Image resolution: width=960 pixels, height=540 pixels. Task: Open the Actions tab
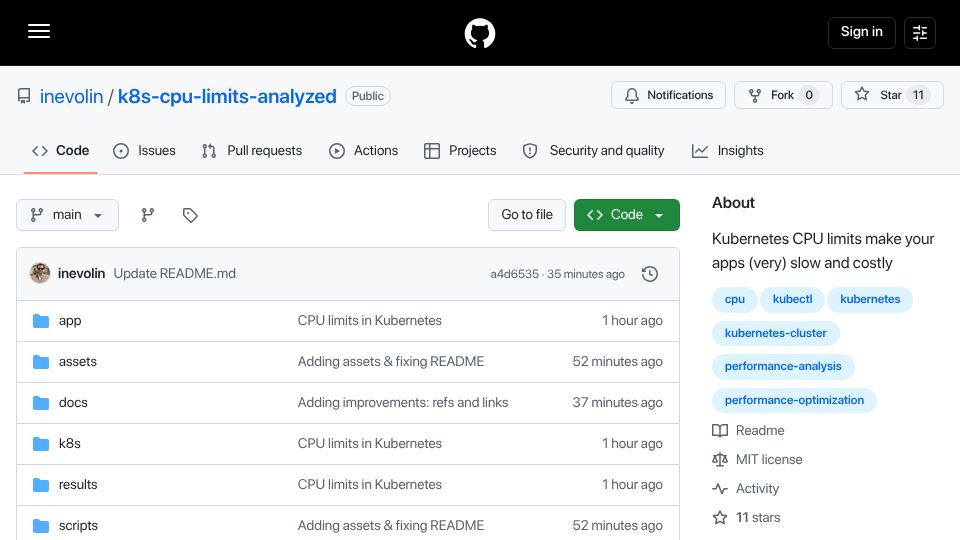coord(364,151)
